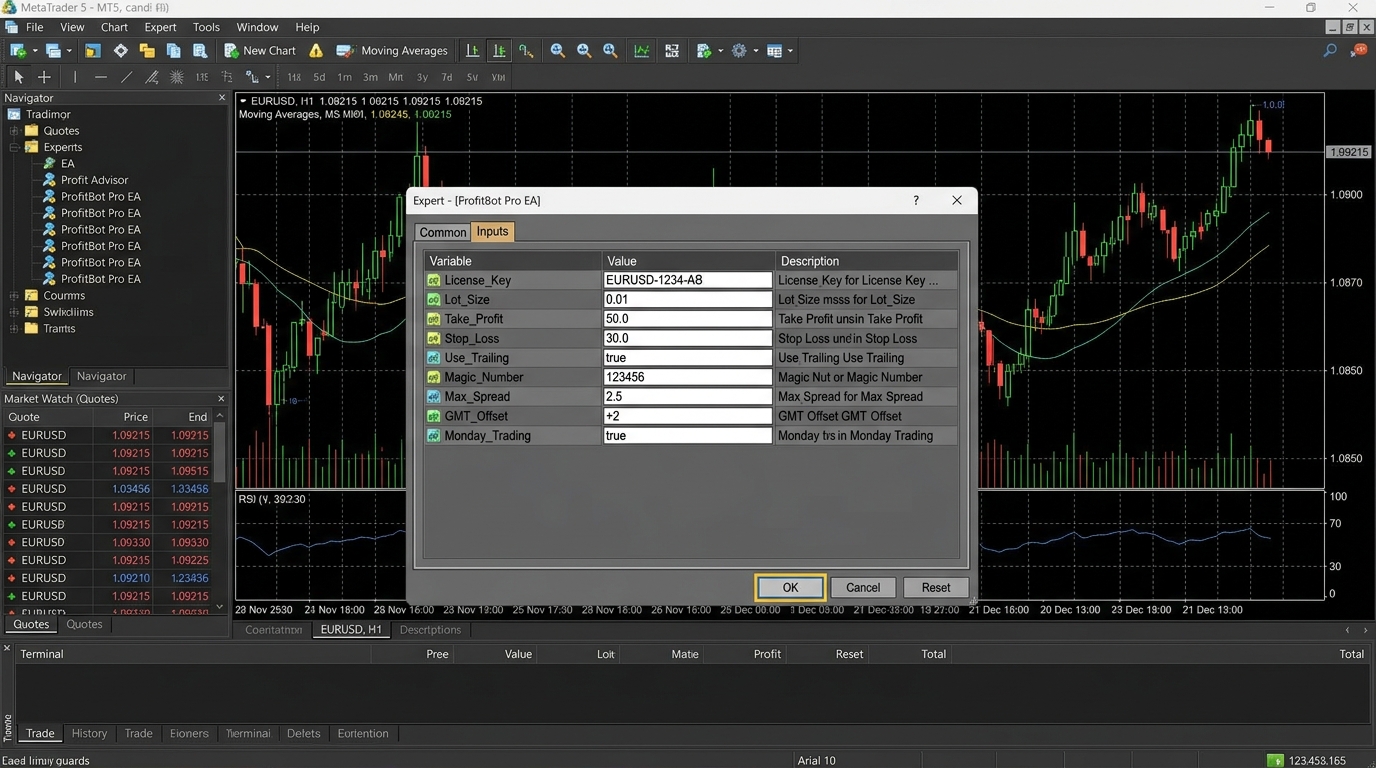The height and width of the screenshot is (768, 1376).
Task: Open the File menu
Action: click(34, 27)
